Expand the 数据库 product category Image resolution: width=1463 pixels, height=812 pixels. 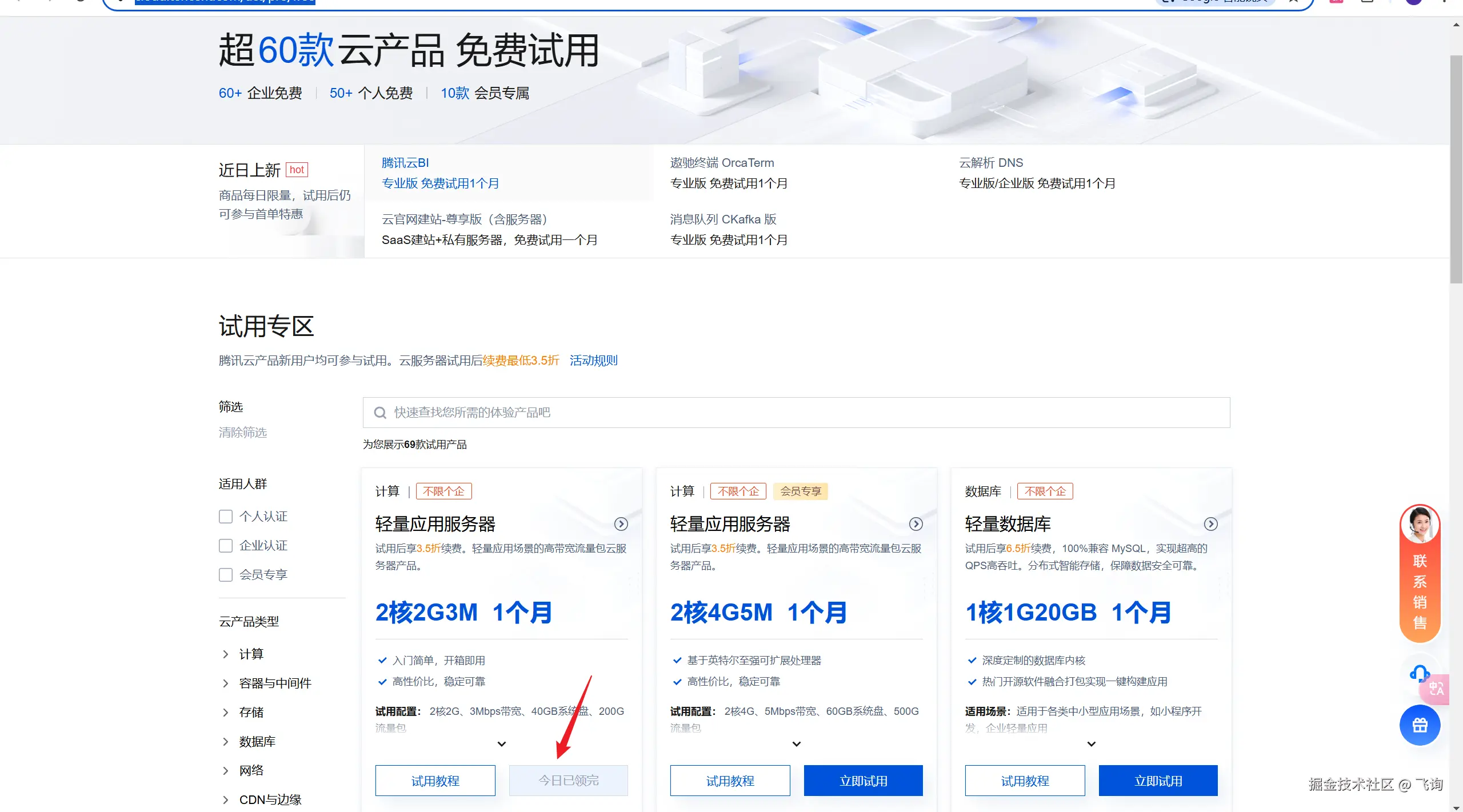(x=226, y=742)
